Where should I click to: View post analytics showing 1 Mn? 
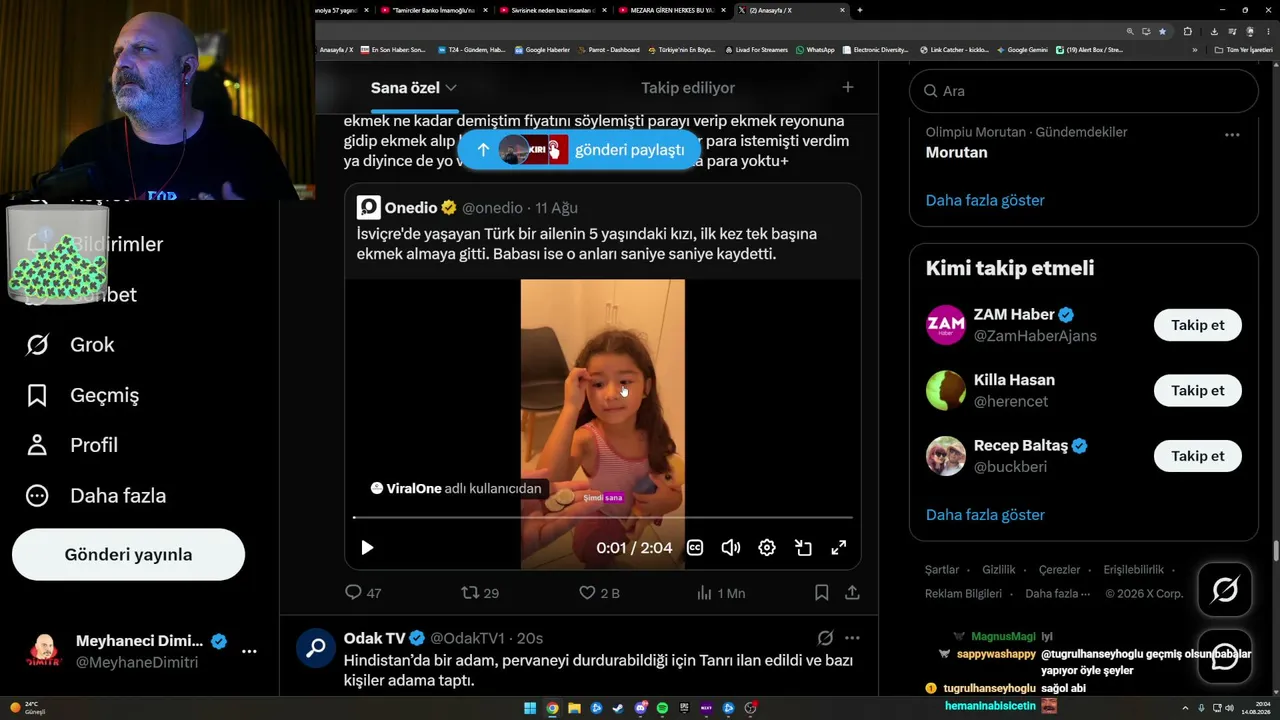click(720, 593)
